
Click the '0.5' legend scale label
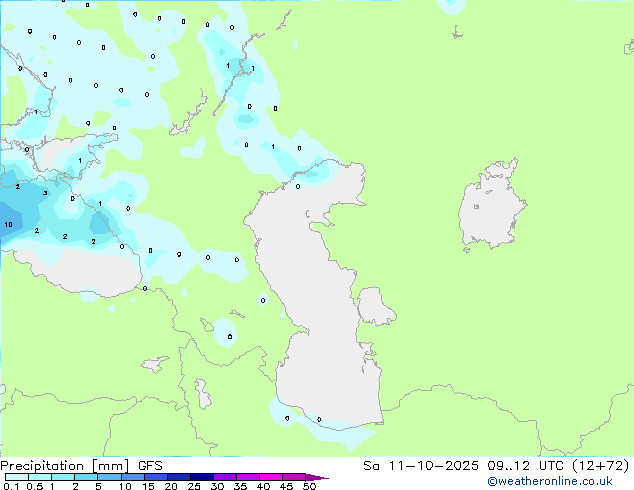tap(35, 486)
